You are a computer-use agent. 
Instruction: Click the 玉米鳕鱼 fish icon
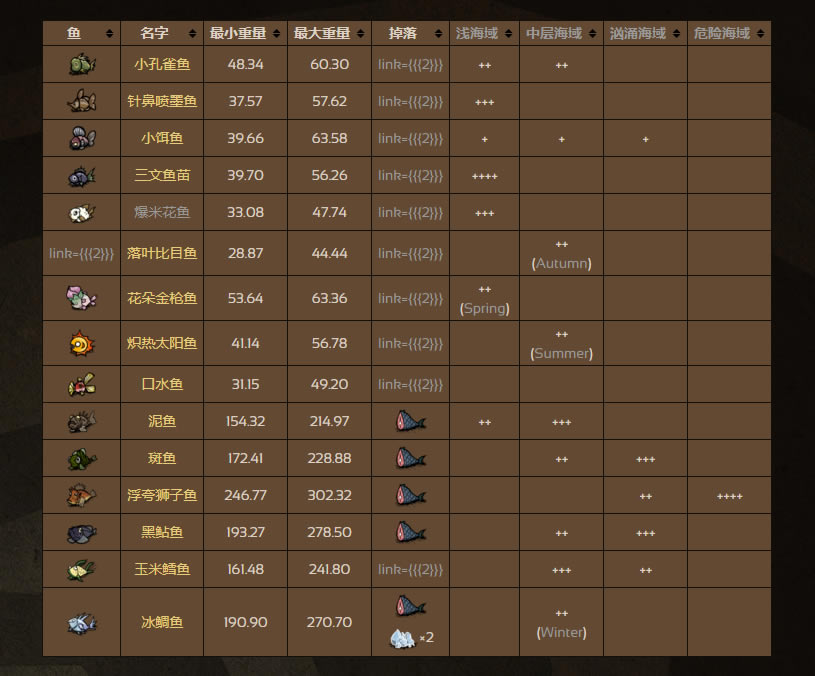pyautogui.click(x=82, y=570)
